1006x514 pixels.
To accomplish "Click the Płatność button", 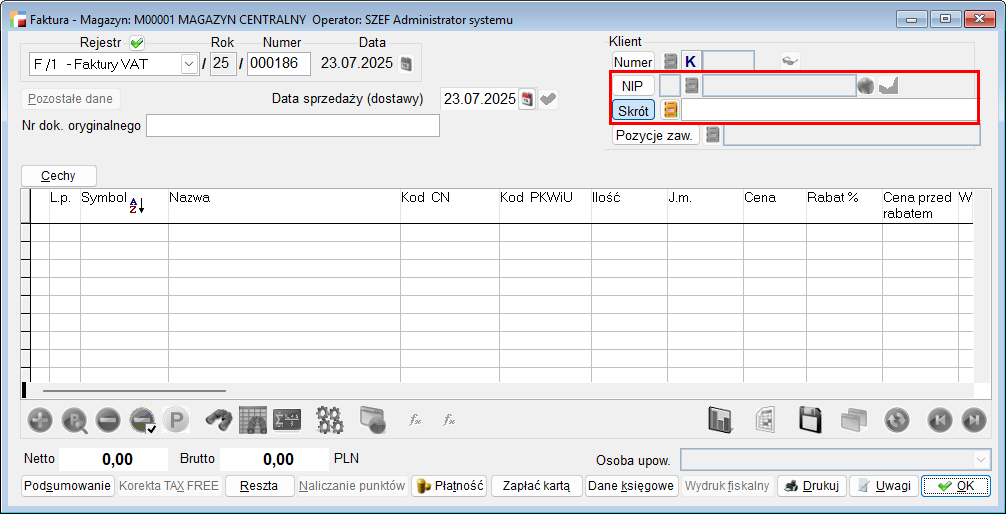I will tap(449, 486).
